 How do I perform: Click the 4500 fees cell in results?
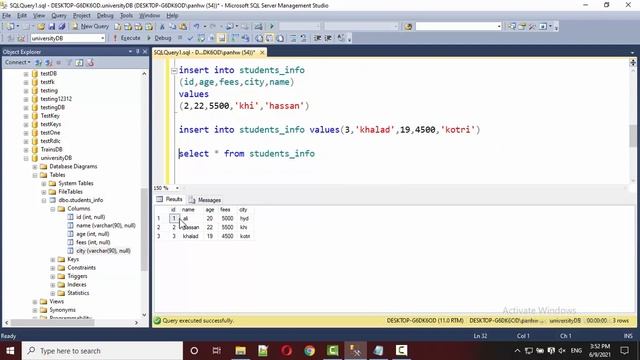click(227, 236)
